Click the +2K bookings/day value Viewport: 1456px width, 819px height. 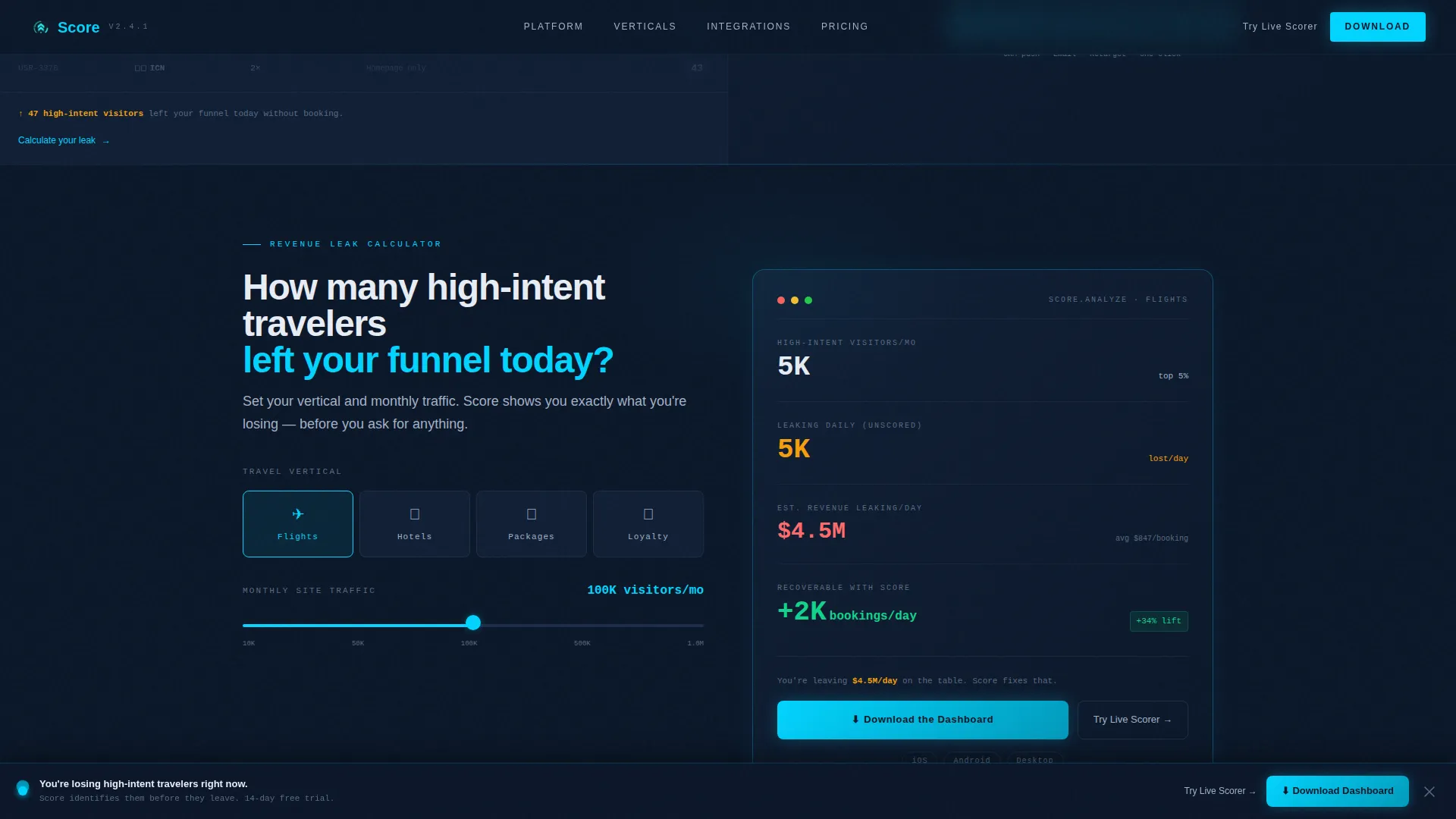click(847, 611)
